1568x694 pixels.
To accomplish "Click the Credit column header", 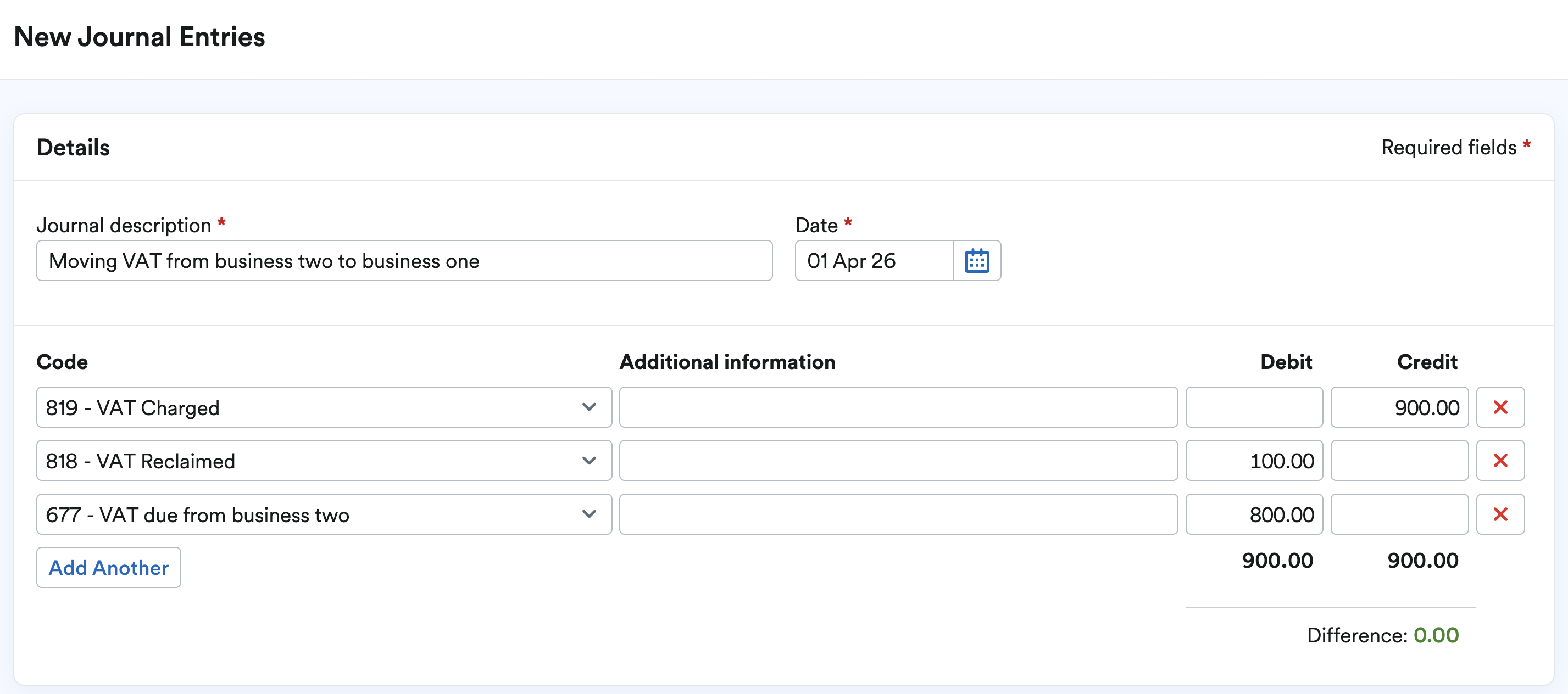I will (1427, 362).
